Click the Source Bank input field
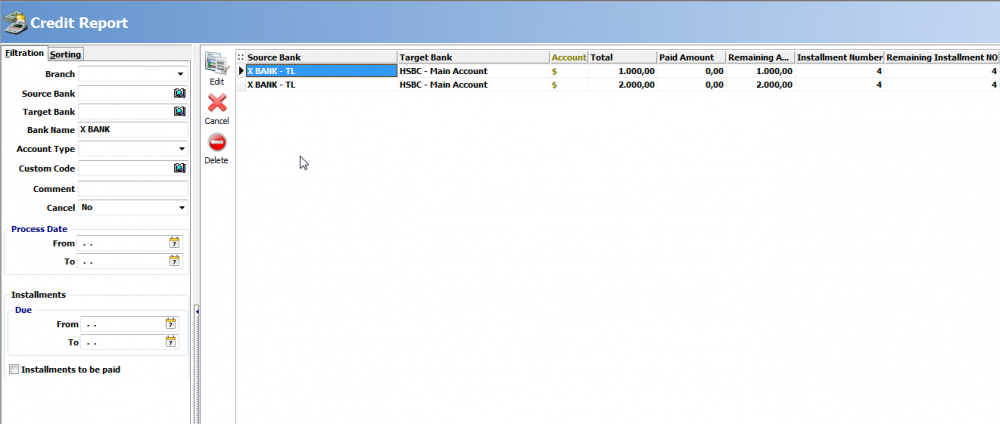 pyautogui.click(x=126, y=94)
